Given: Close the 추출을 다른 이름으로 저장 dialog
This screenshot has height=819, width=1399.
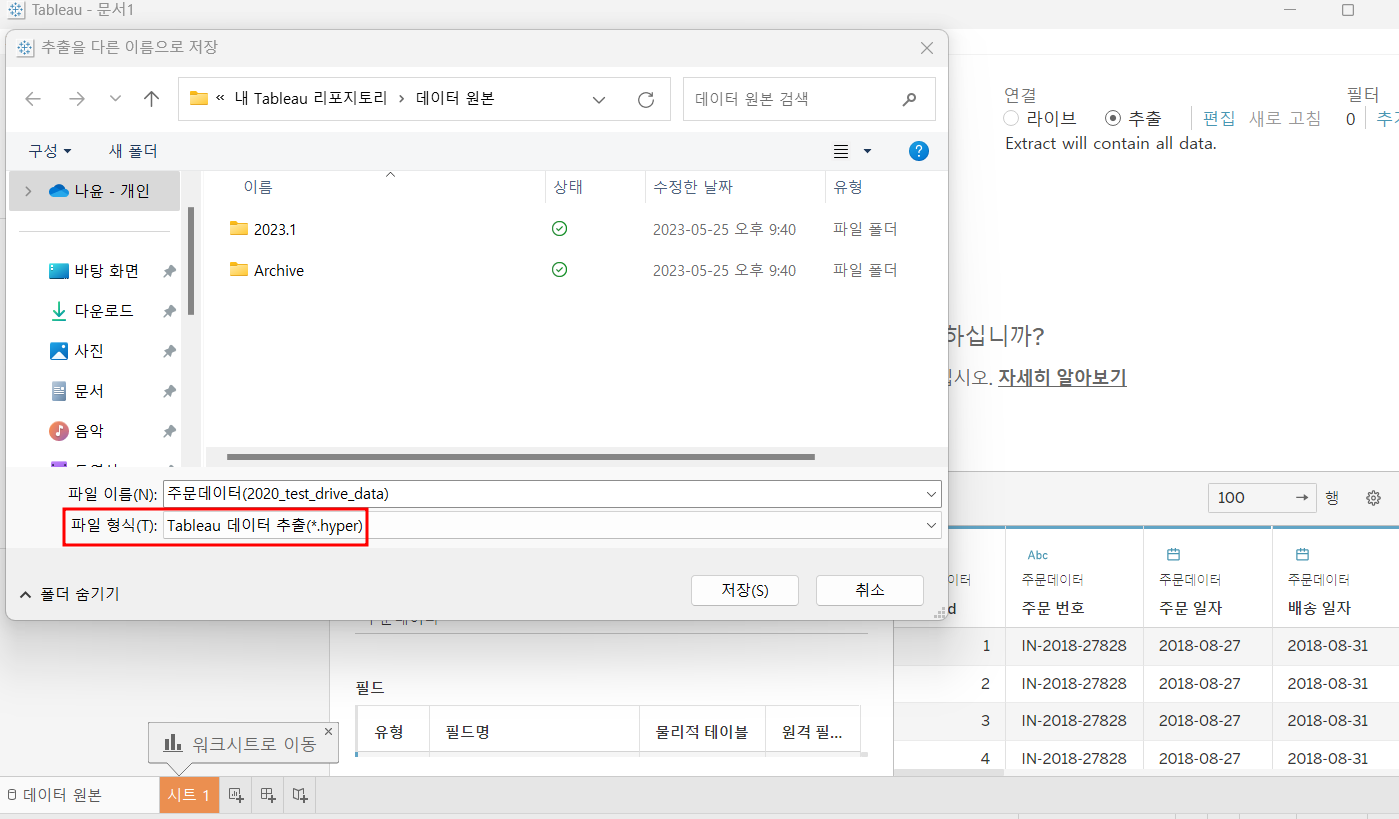Looking at the screenshot, I should pos(927,47).
